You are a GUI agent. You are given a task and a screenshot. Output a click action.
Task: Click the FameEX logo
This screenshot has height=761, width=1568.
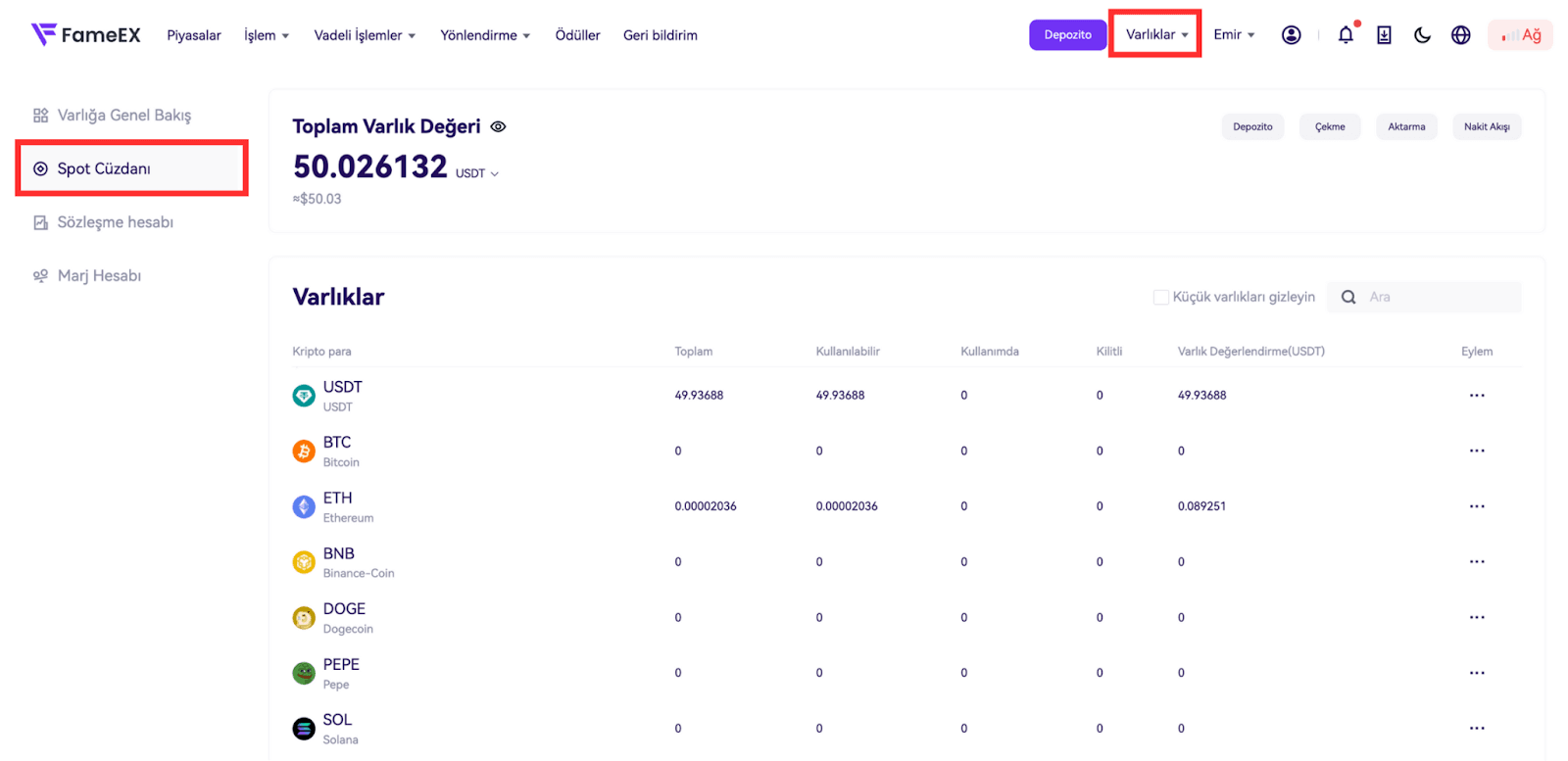pos(86,35)
